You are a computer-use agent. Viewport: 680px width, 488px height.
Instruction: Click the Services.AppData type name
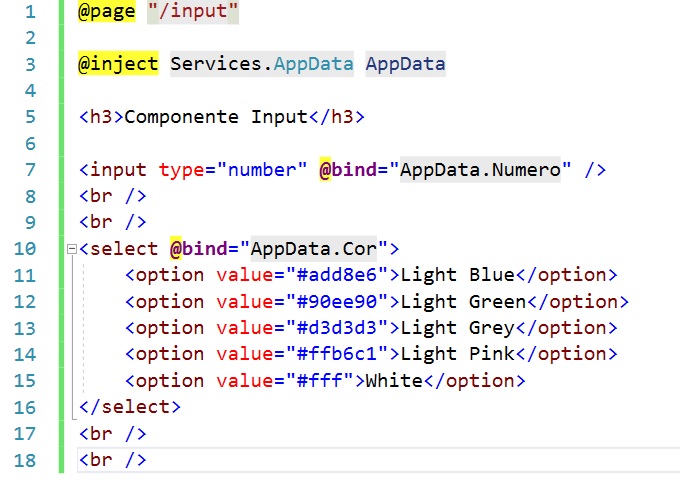coord(262,64)
